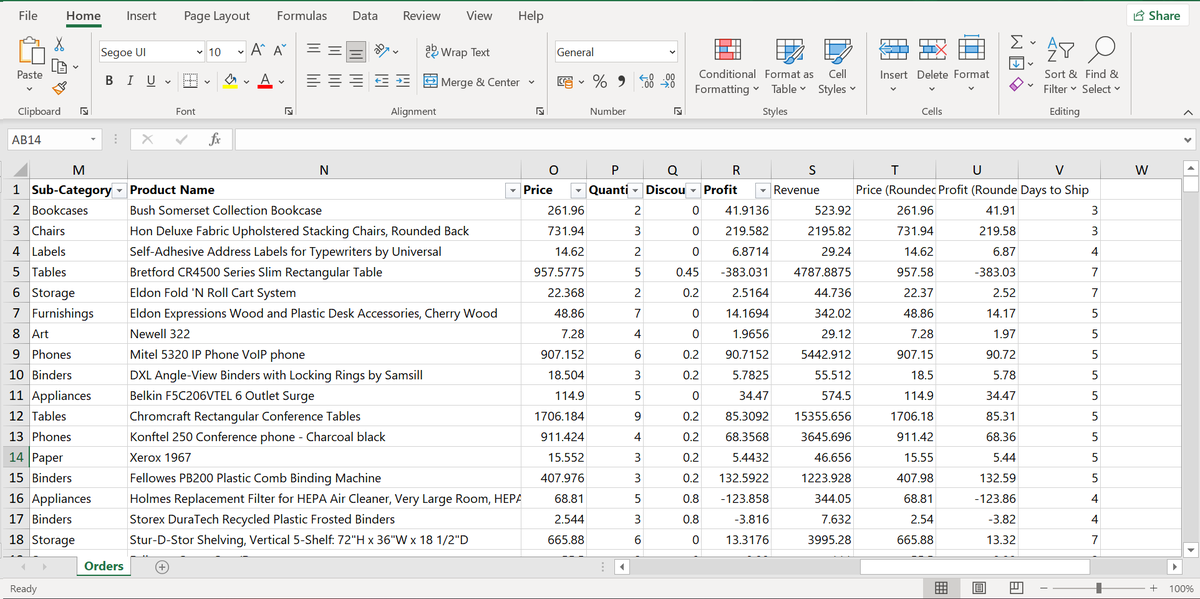Select the Orders sheet tab
The image size is (1200, 599).
click(x=103, y=566)
